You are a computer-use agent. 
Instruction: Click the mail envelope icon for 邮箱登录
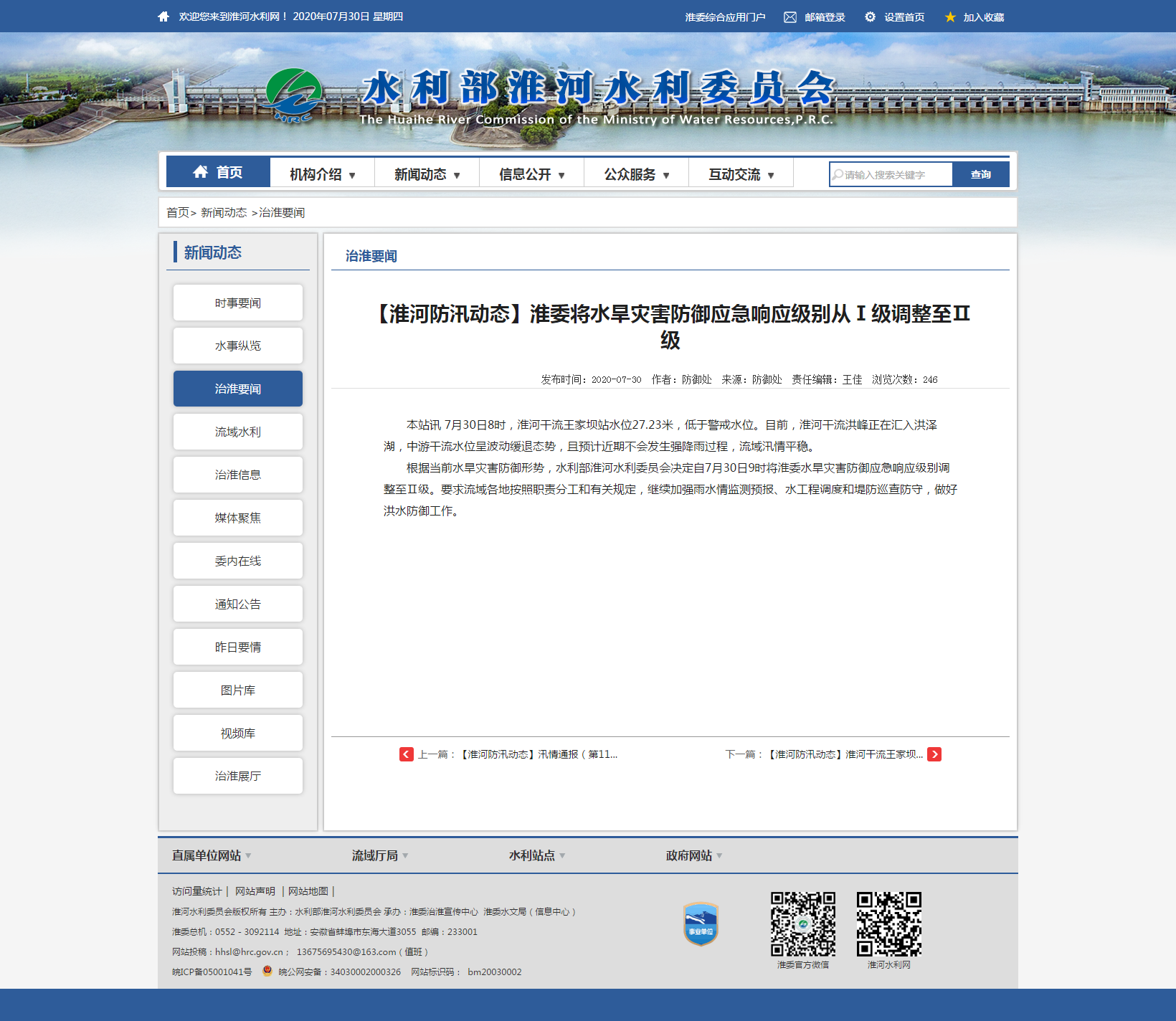[789, 17]
